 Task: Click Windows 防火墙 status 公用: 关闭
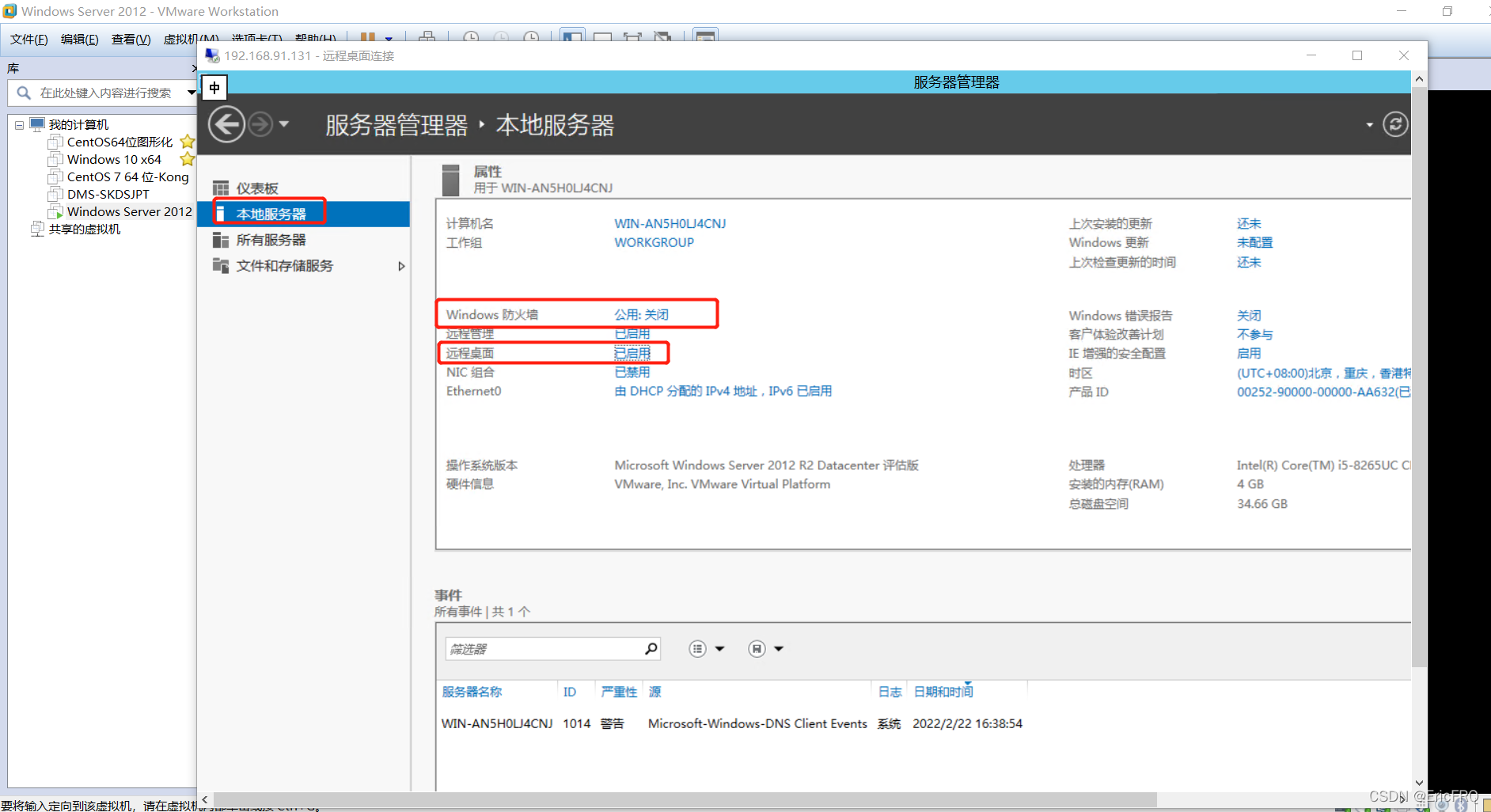click(x=641, y=314)
